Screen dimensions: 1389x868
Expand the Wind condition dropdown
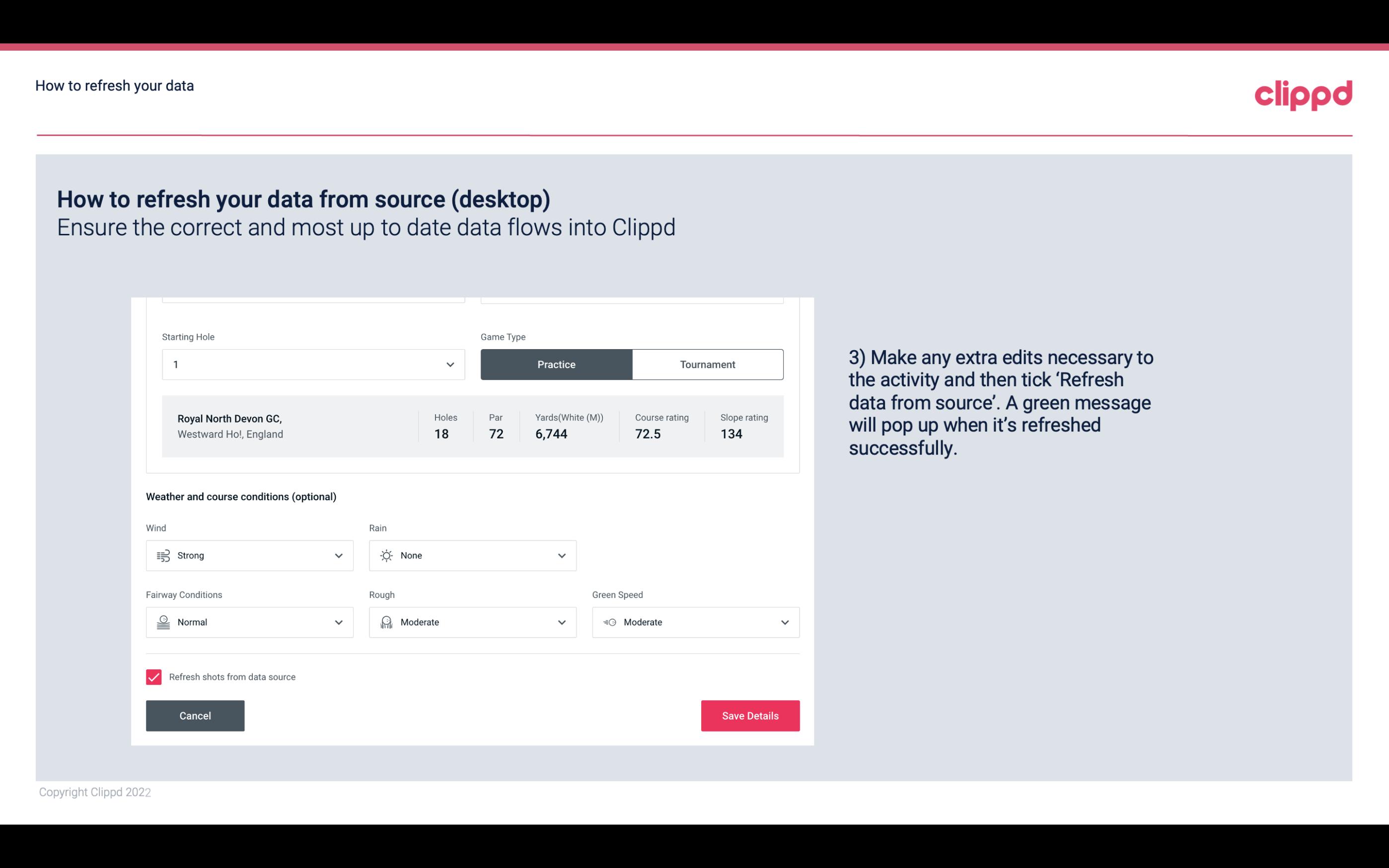coord(338,555)
